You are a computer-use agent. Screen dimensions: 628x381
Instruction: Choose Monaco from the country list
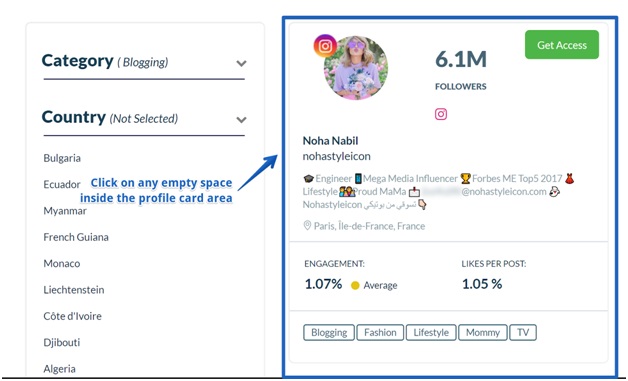click(x=62, y=264)
